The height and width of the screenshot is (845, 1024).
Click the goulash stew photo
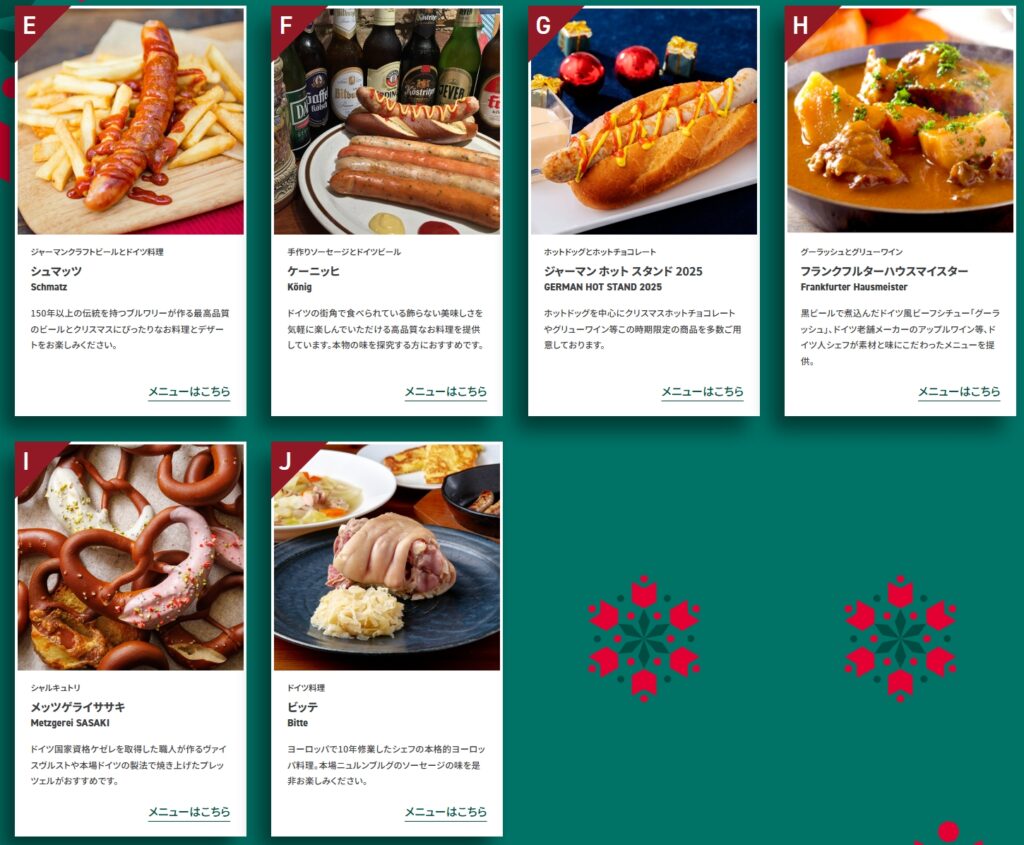[x=901, y=121]
